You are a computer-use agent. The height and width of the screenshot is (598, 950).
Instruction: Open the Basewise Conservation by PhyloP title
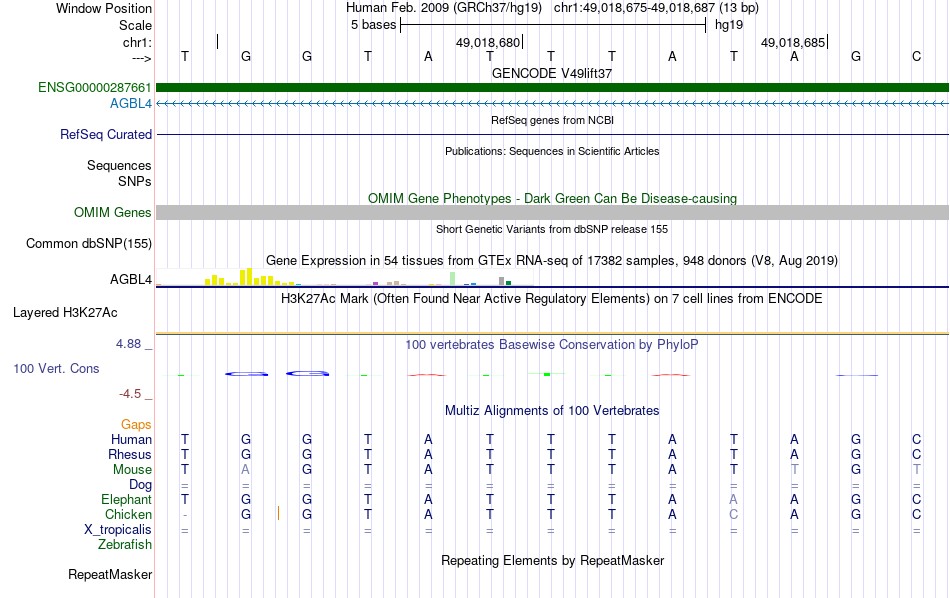pyautogui.click(x=552, y=345)
